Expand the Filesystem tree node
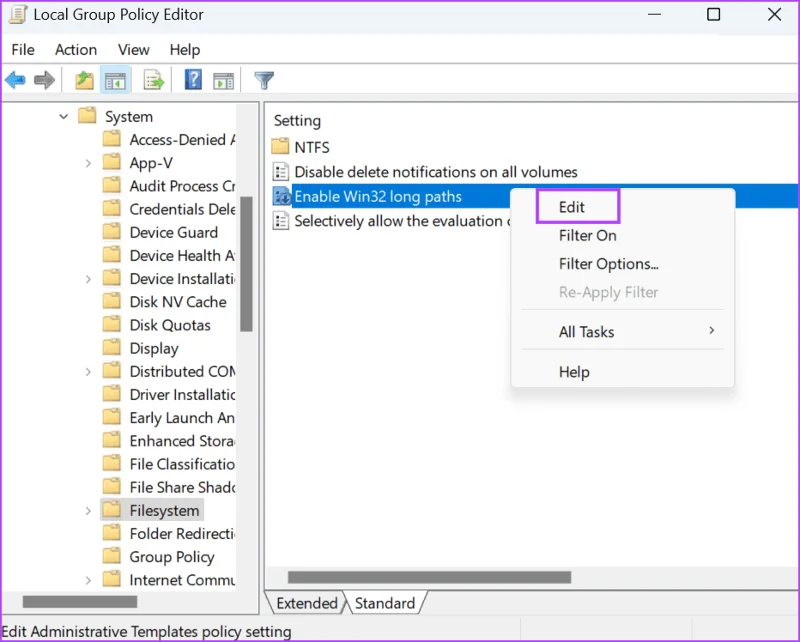800x642 pixels. pos(88,511)
